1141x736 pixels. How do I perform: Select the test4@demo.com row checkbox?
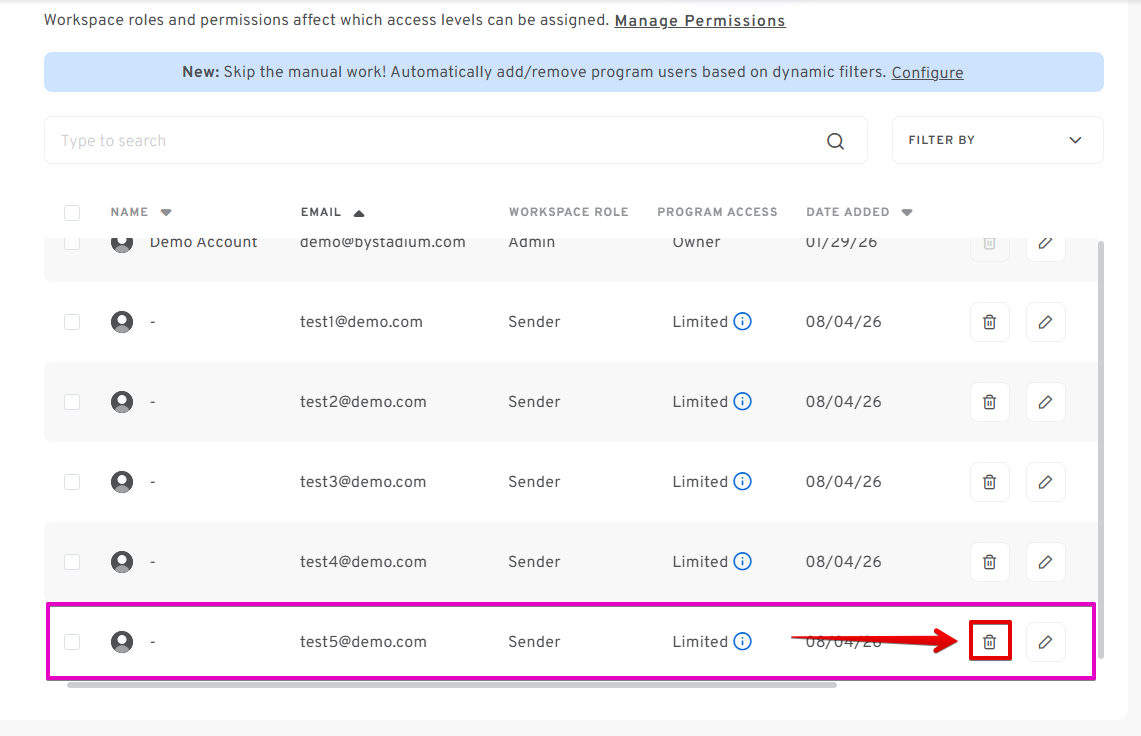[x=72, y=562]
